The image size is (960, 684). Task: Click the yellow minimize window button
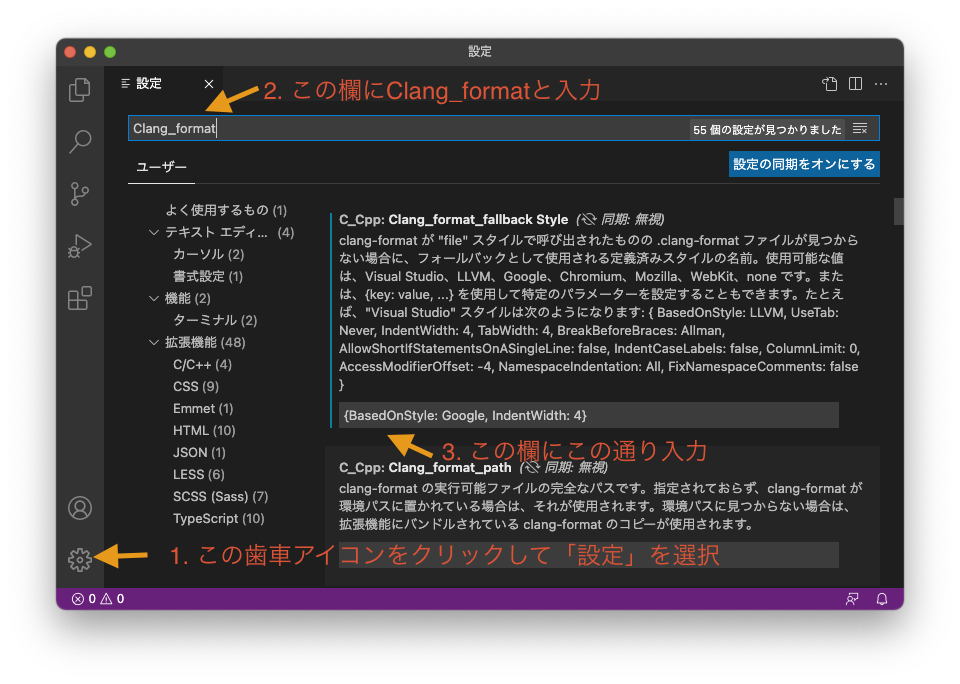coord(90,52)
